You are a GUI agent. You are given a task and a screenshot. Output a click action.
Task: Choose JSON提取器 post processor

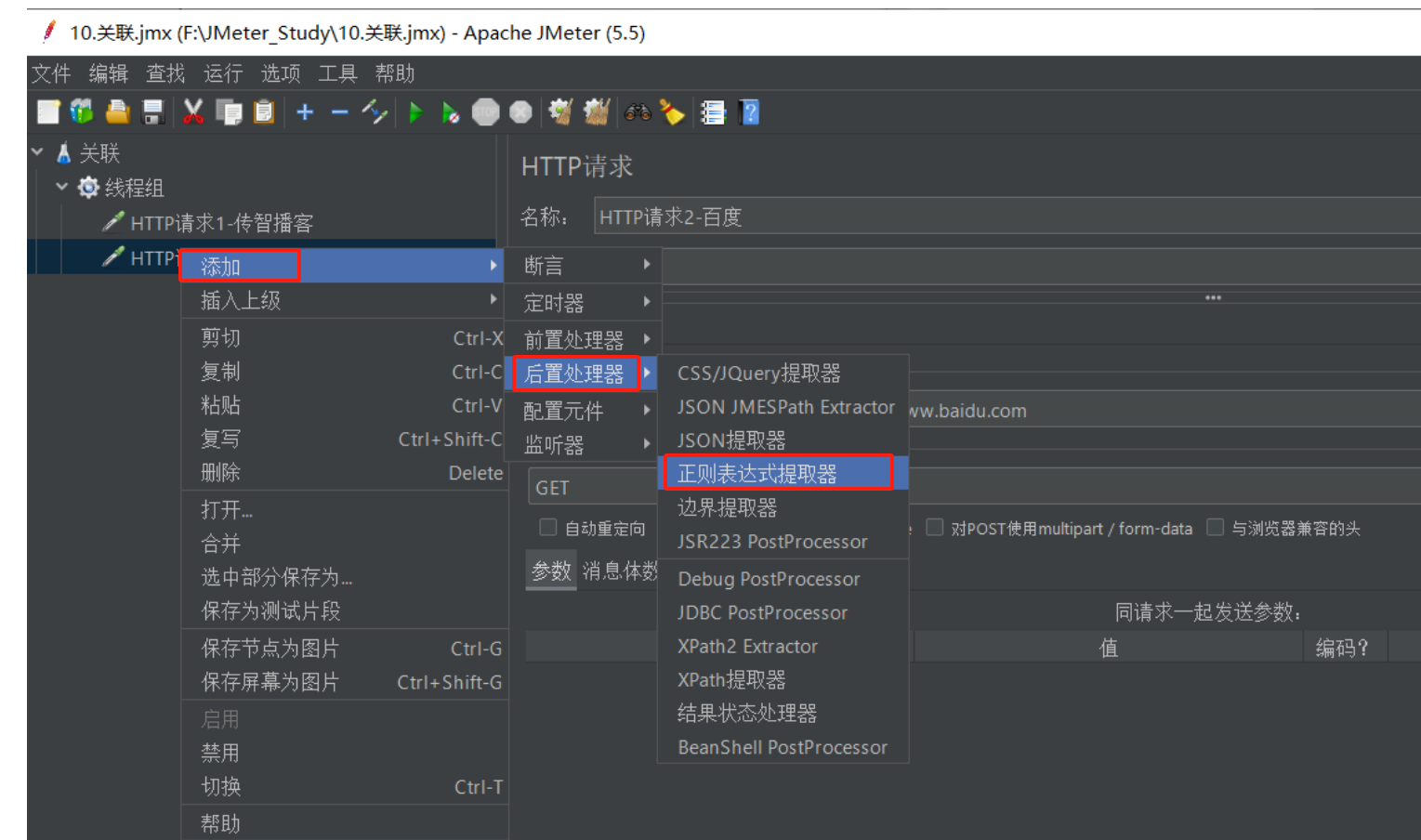pos(783,440)
